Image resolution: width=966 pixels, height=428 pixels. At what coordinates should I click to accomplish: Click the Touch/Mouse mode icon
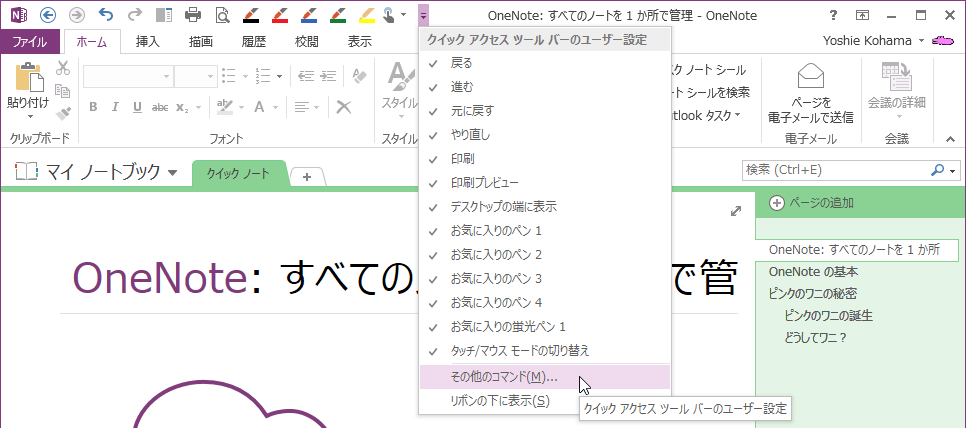390,15
